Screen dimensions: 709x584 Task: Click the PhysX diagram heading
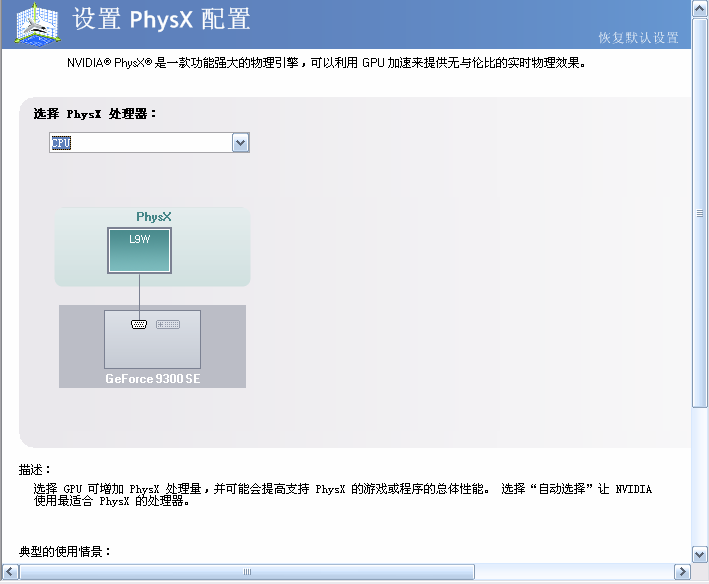click(x=154, y=217)
